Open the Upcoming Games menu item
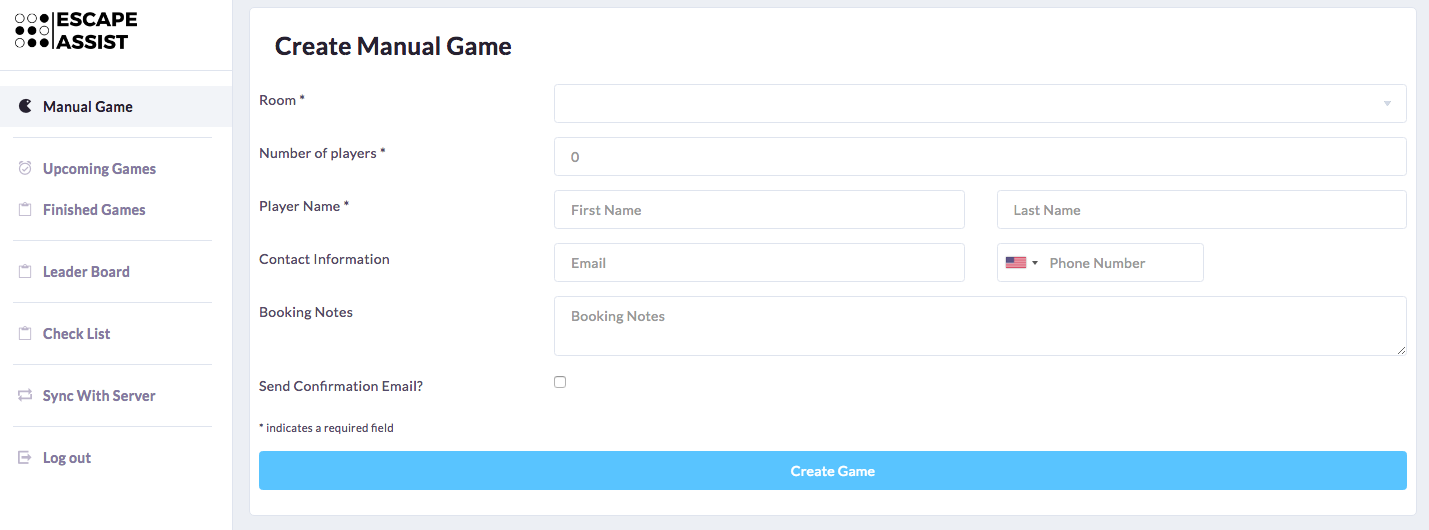The width and height of the screenshot is (1429, 530). coord(99,168)
